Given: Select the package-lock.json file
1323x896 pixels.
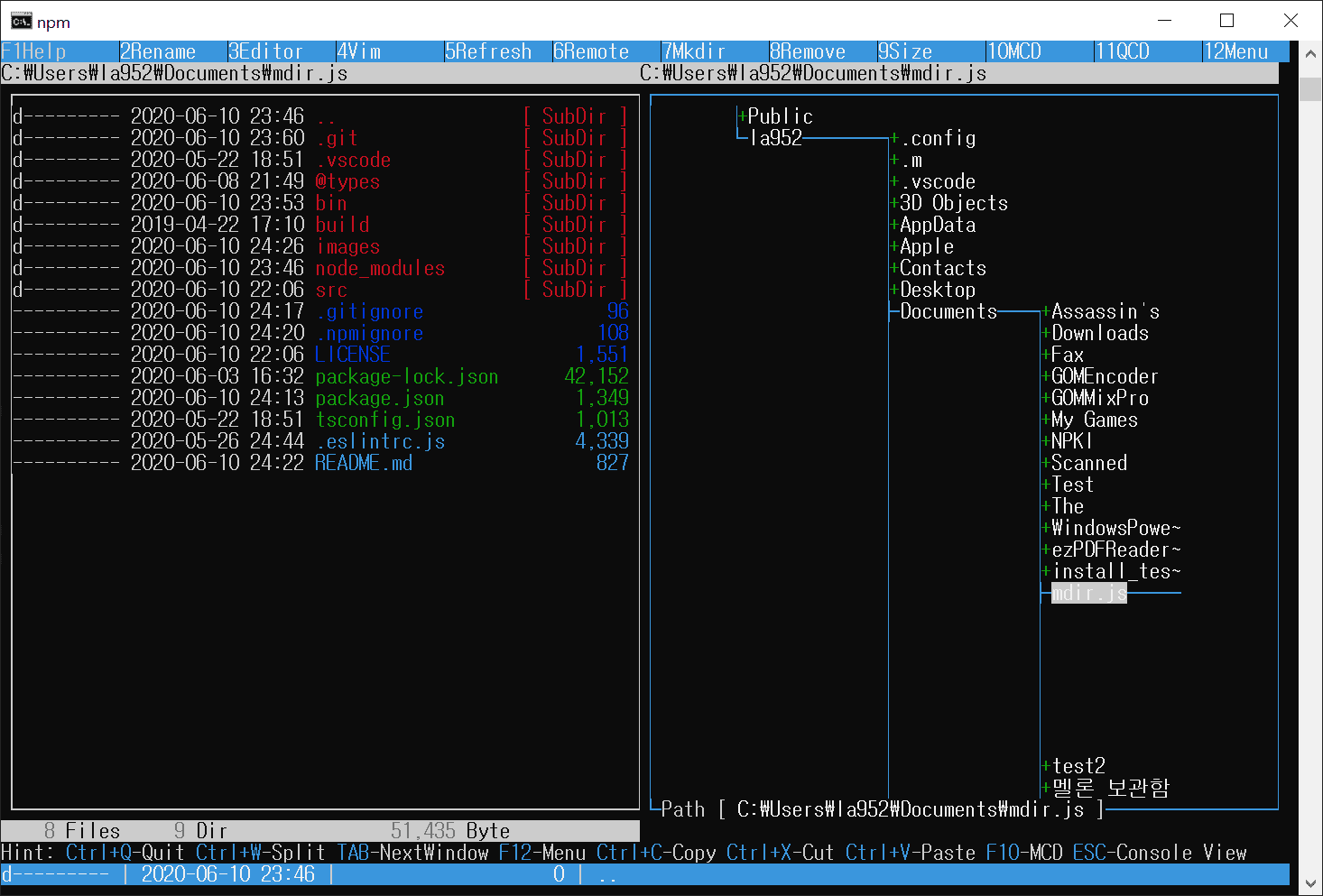Looking at the screenshot, I should tap(320, 376).
